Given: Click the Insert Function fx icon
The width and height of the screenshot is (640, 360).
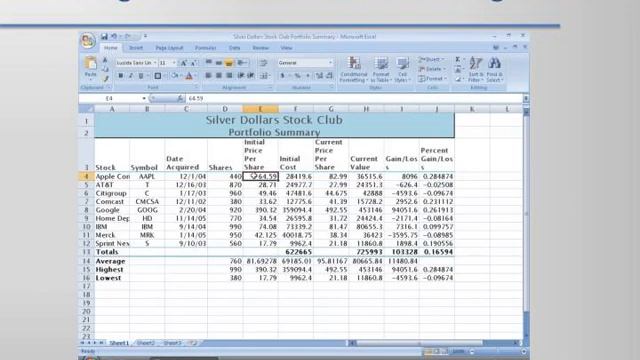Looking at the screenshot, I should coord(180,98).
